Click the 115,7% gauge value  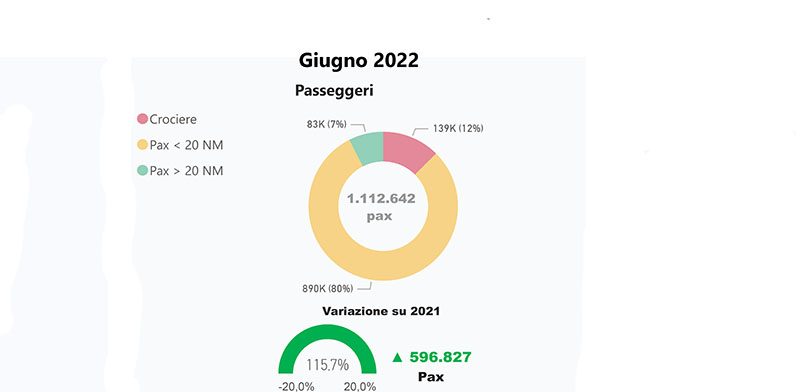click(328, 365)
